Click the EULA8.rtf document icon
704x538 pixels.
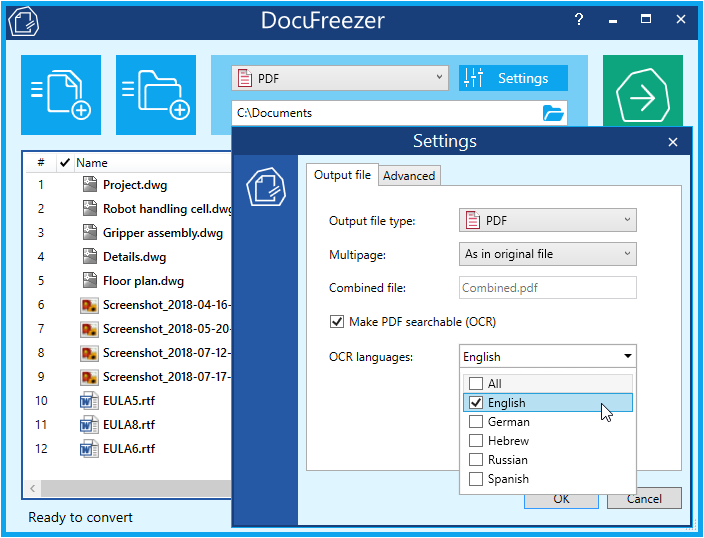pos(89,424)
